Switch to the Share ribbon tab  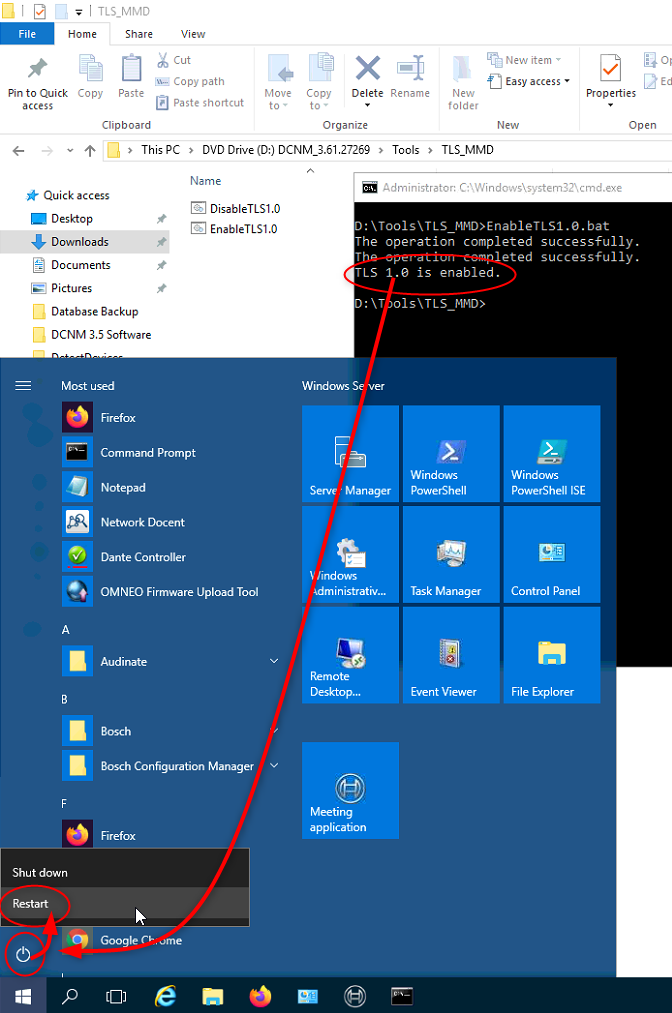click(x=139, y=34)
